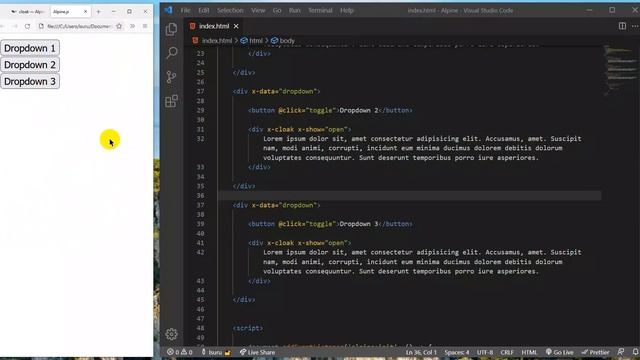Image resolution: width=640 pixels, height=360 pixels.
Task: Bookmark this page with the star icon
Action: (119, 26)
